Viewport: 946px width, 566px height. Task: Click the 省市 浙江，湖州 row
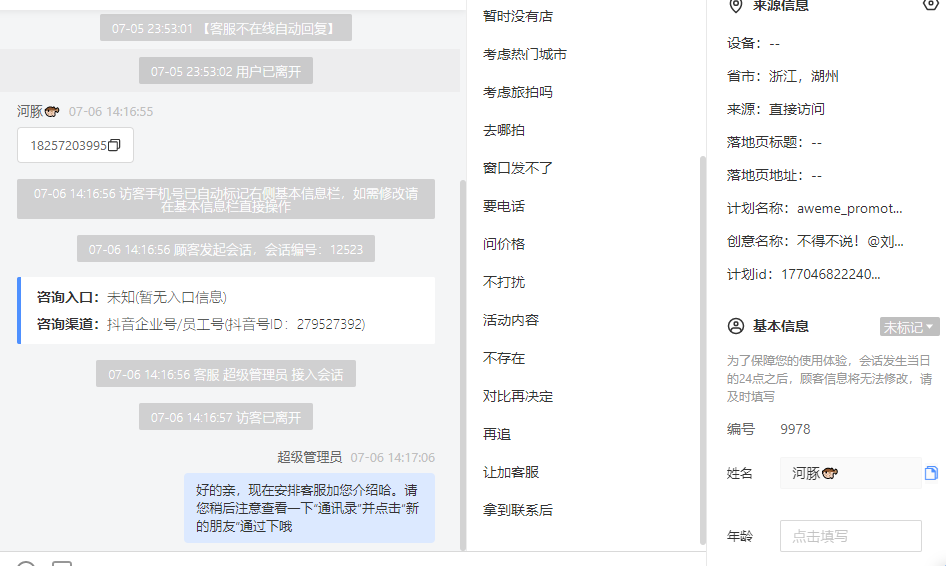pos(783,77)
